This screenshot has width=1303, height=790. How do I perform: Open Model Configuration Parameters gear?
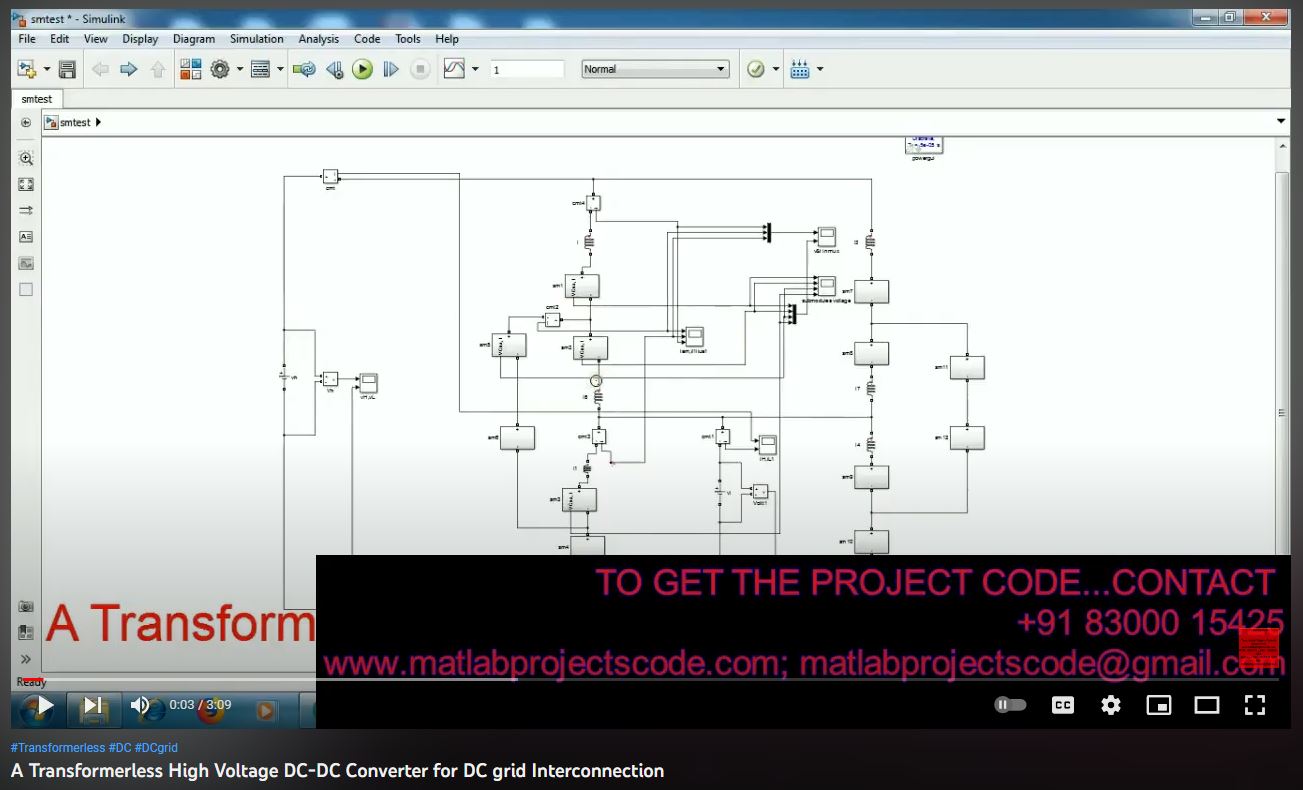(220, 69)
